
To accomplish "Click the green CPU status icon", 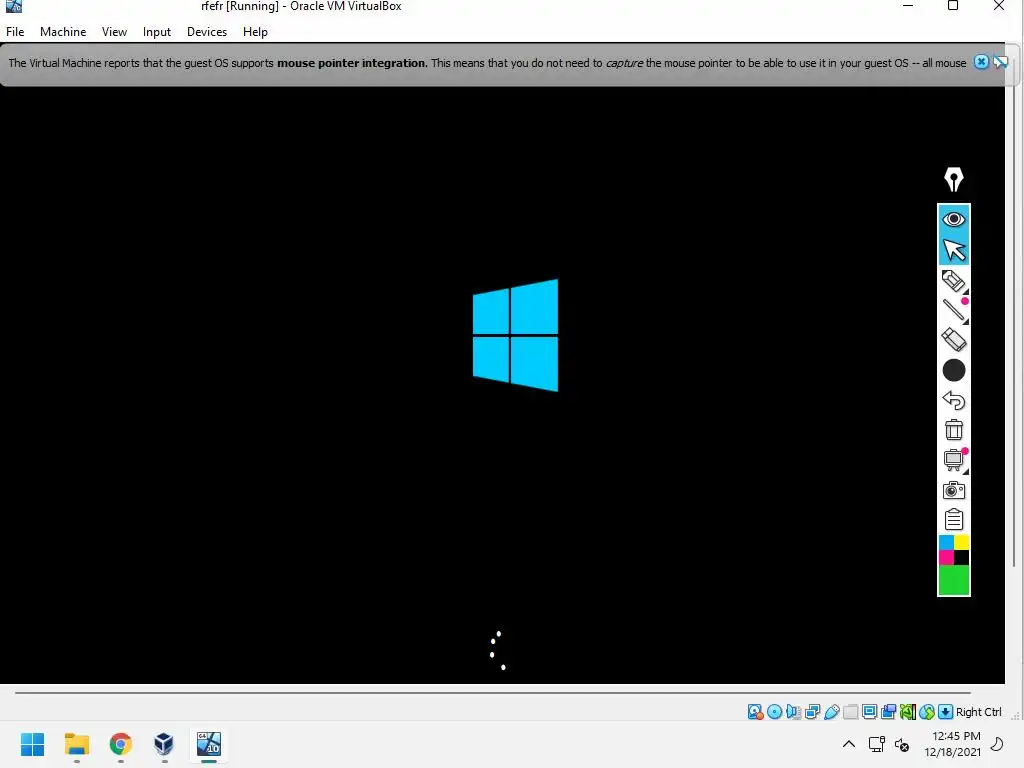I will click(x=907, y=712).
